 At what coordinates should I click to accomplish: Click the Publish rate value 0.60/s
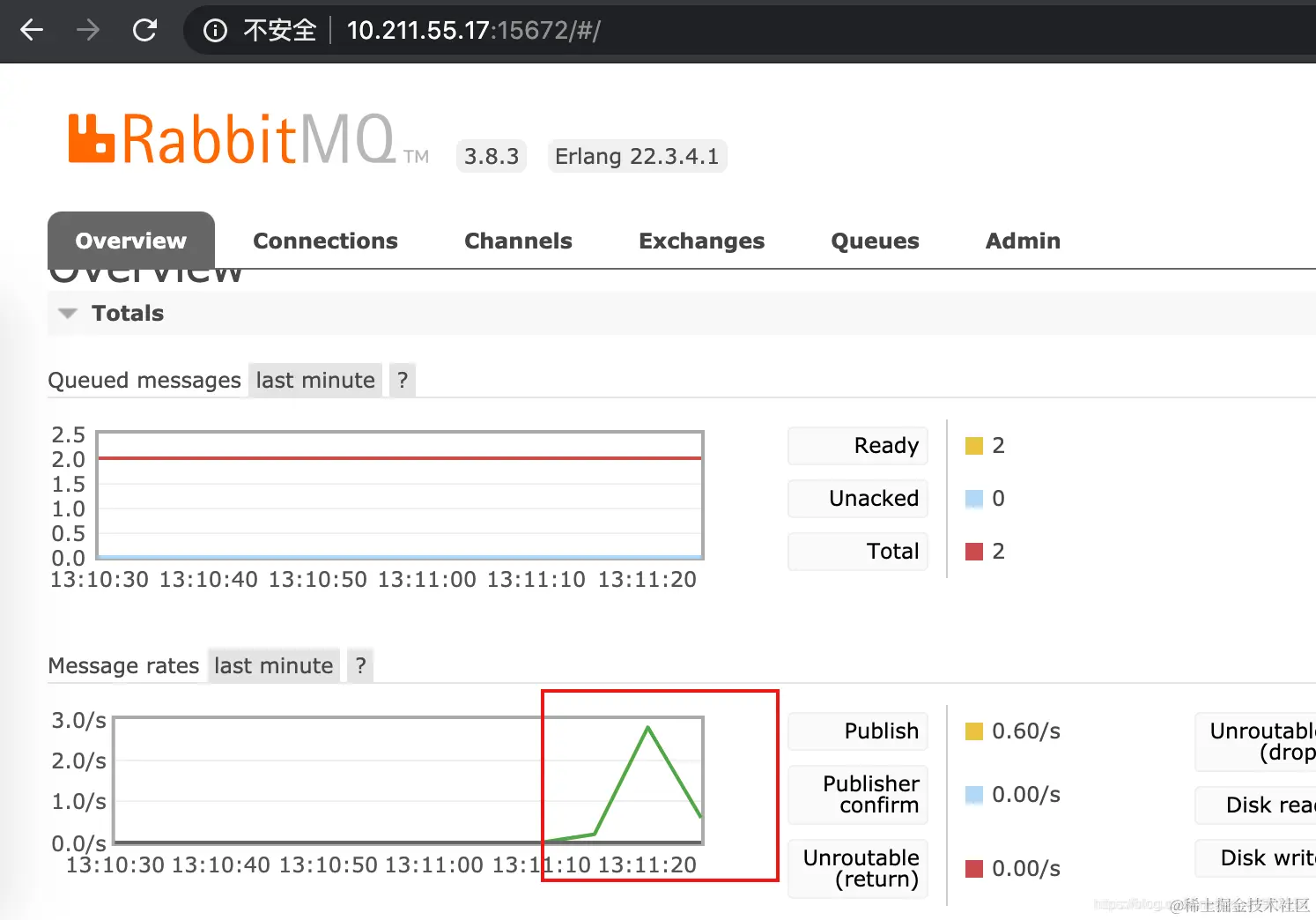[x=1026, y=731]
